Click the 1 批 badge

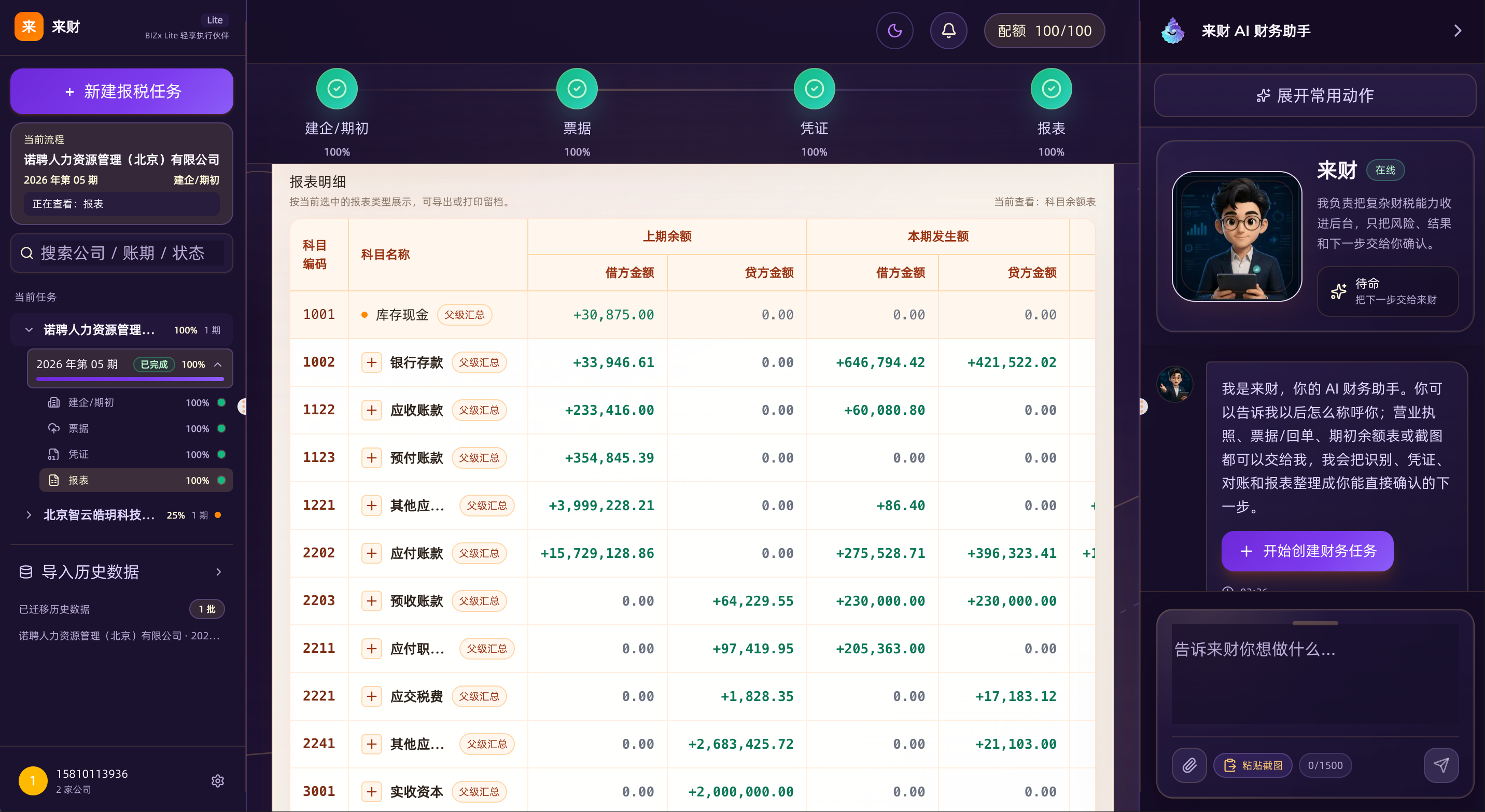[207, 609]
